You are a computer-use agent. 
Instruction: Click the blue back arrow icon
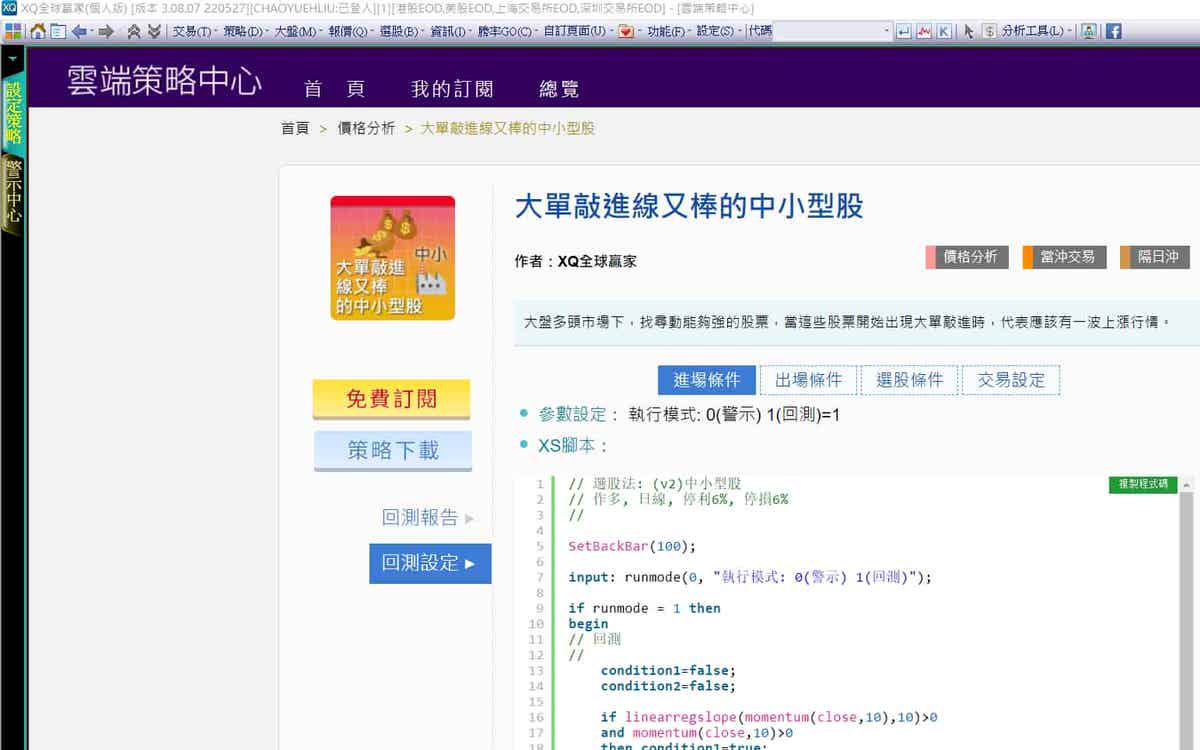[x=79, y=31]
